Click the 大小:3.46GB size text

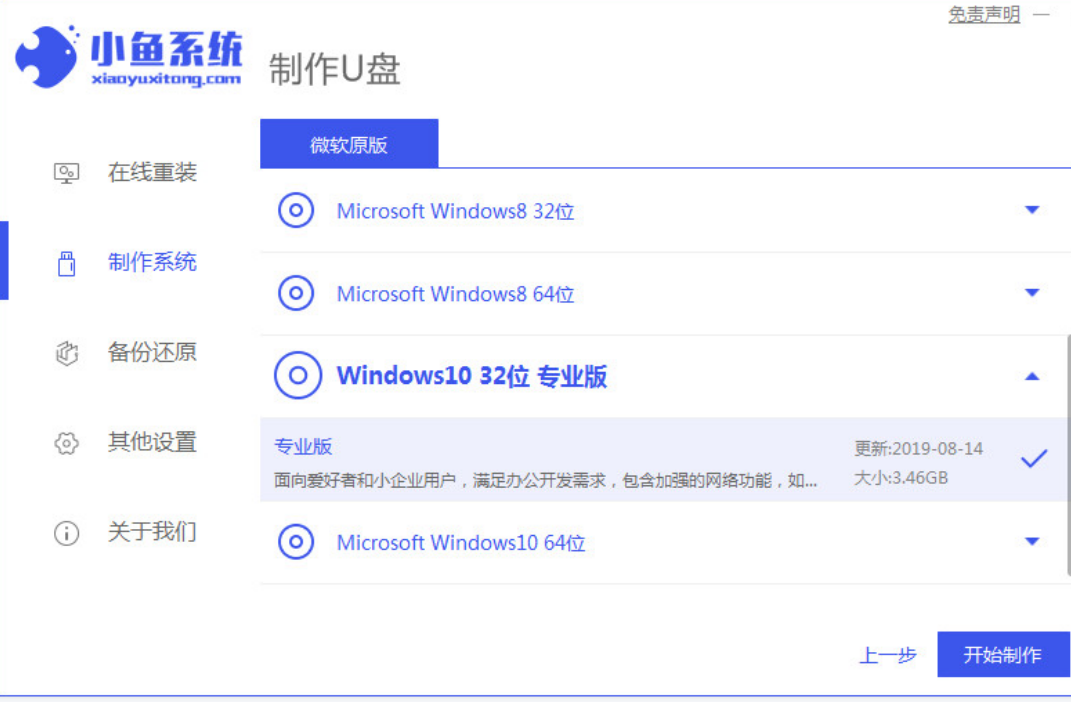[901, 478]
